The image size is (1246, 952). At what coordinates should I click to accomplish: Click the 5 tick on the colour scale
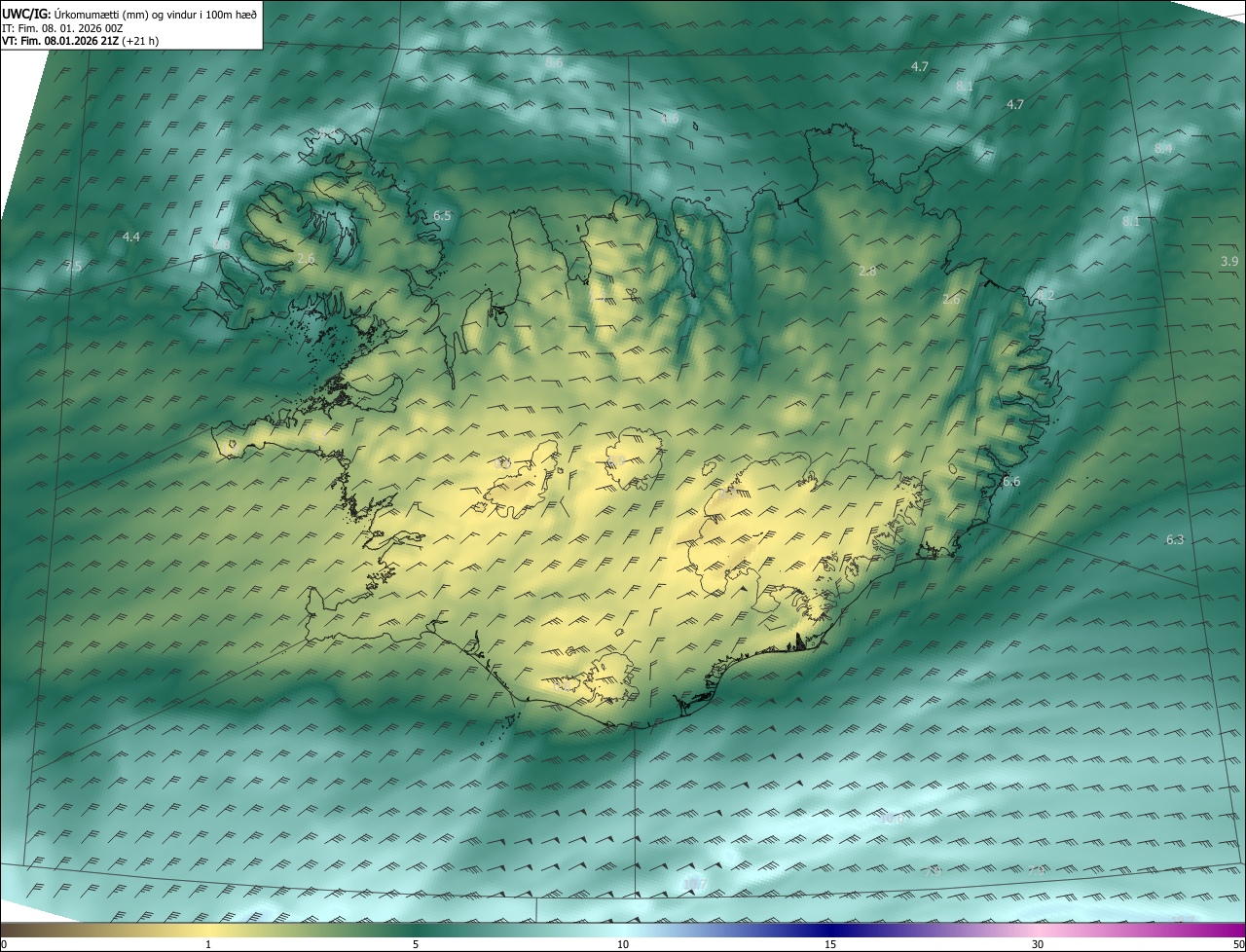(416, 944)
